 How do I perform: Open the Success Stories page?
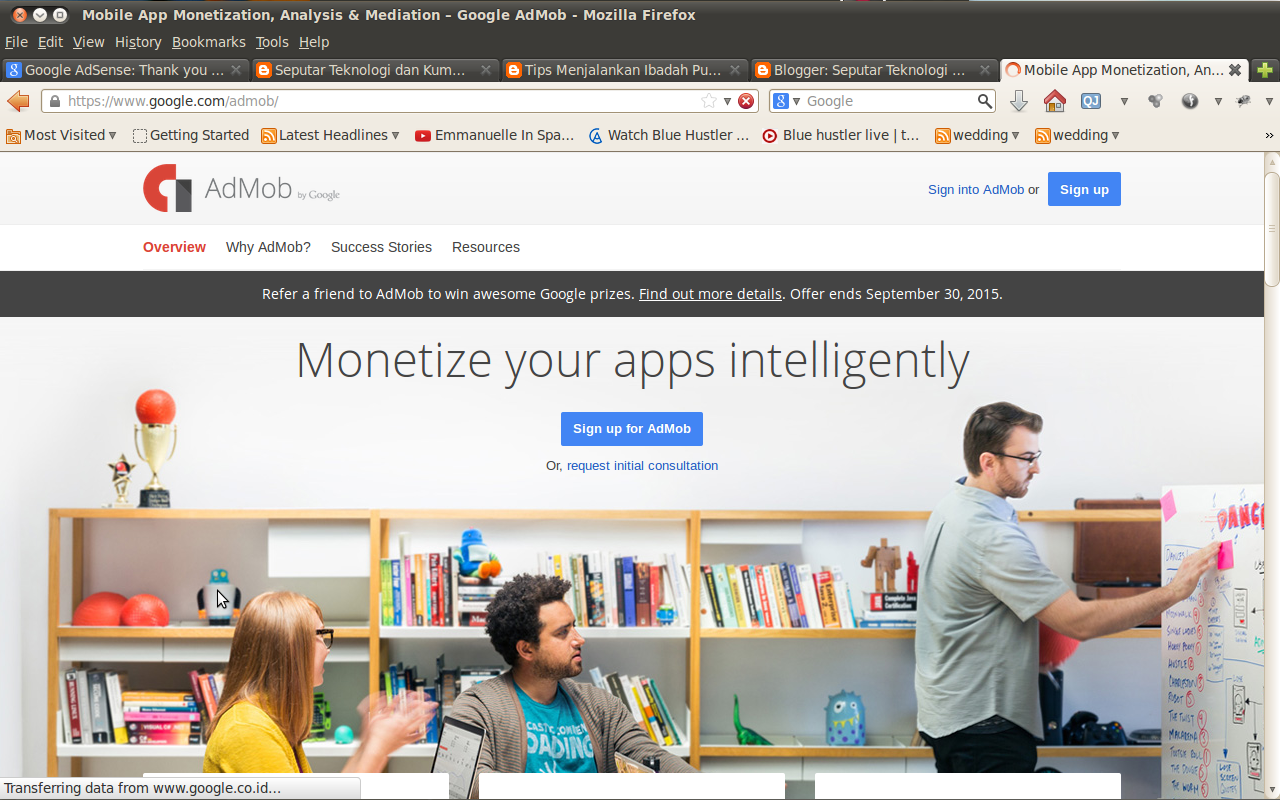[381, 247]
